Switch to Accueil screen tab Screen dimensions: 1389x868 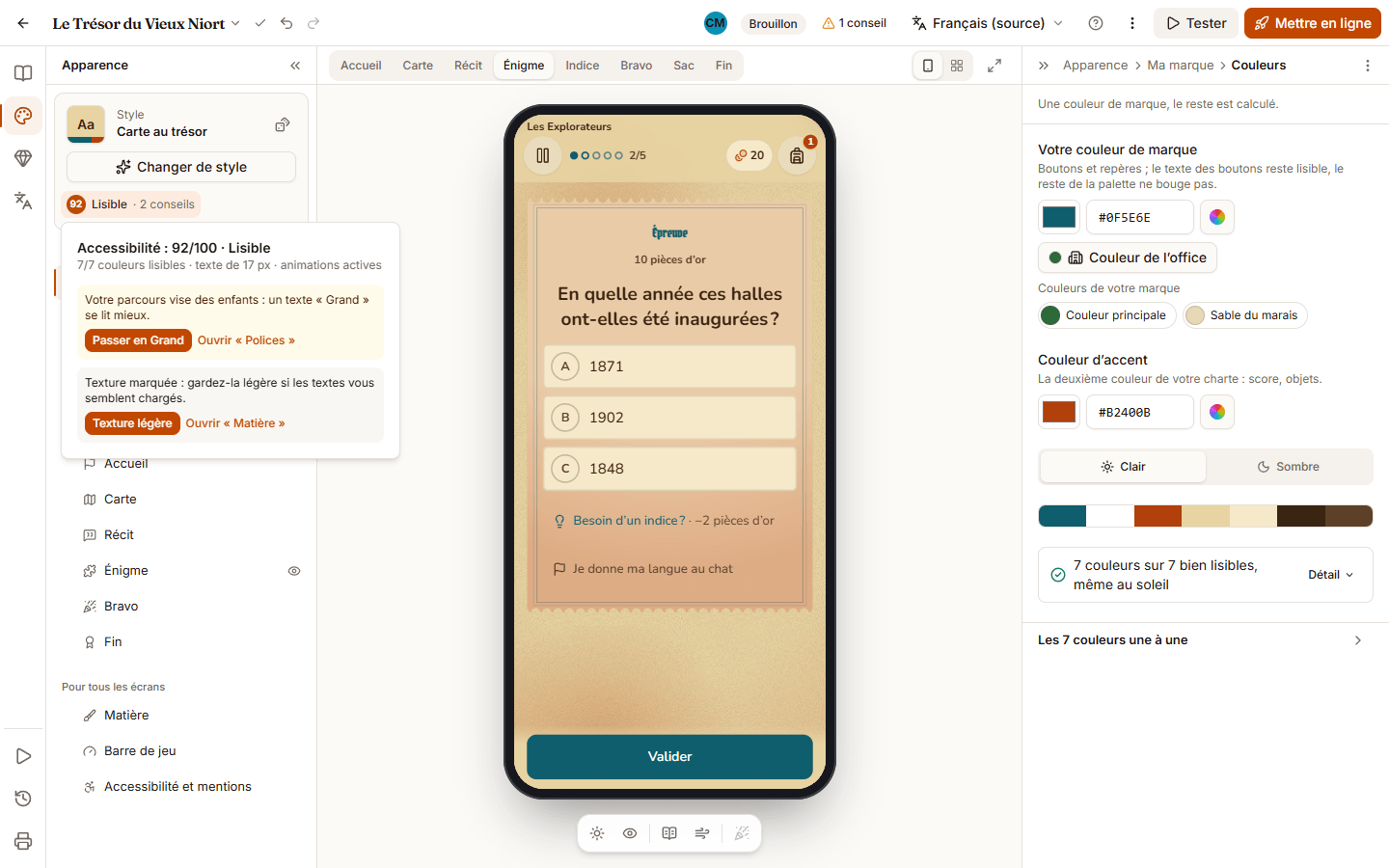click(361, 66)
